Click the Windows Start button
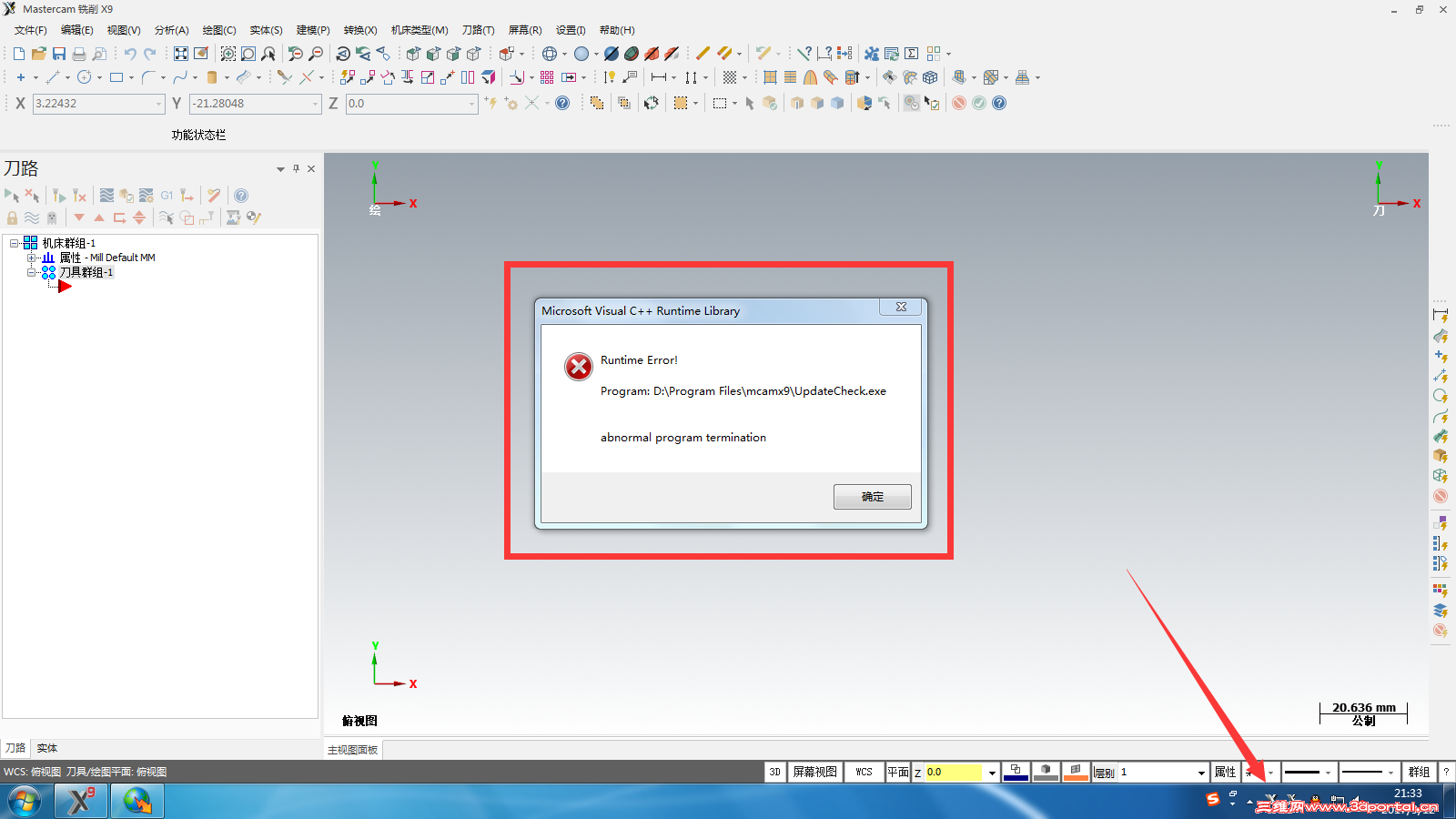Screen dimensions: 1456x819 [25, 802]
